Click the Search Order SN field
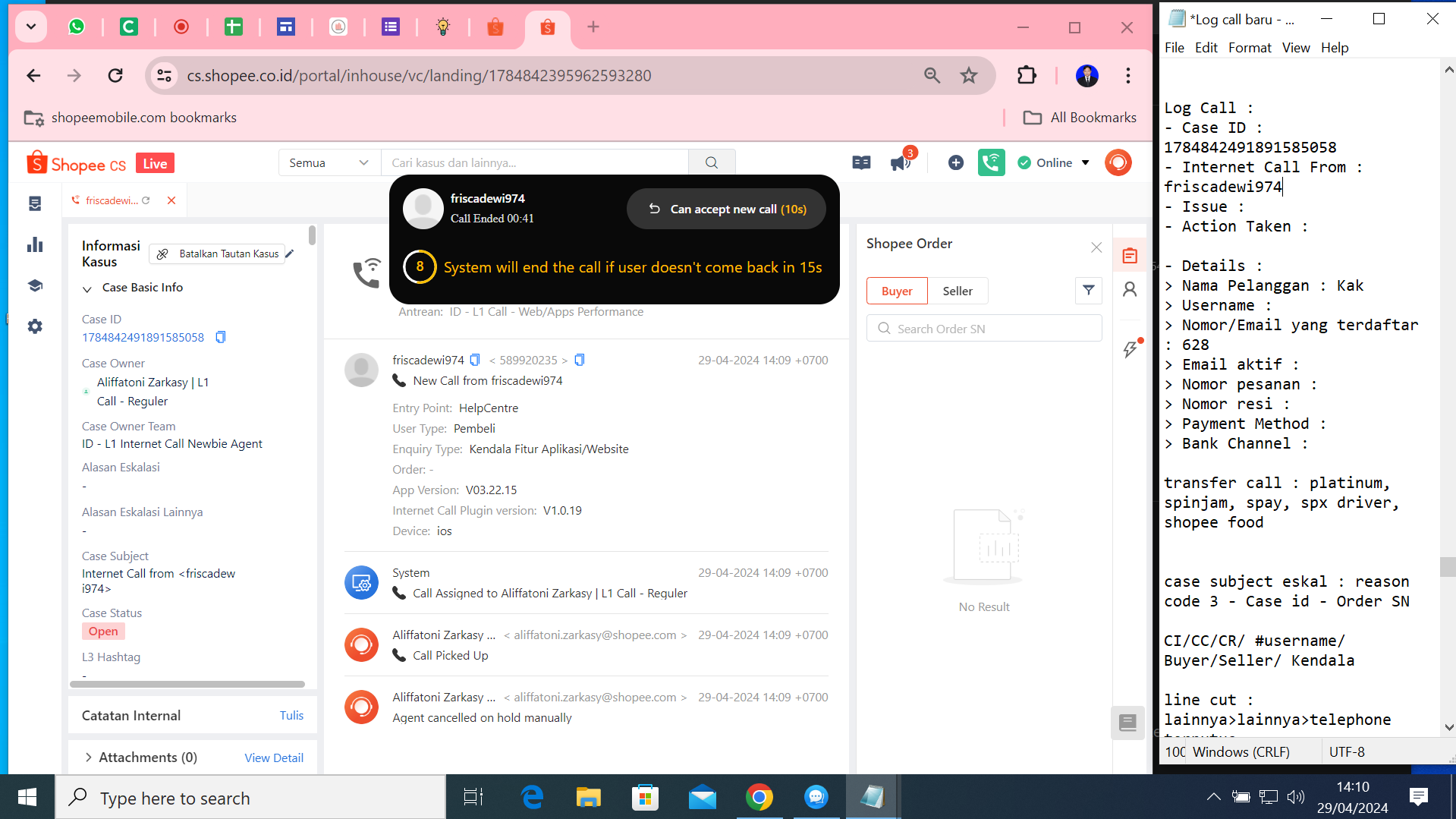1456x819 pixels. coord(984,329)
